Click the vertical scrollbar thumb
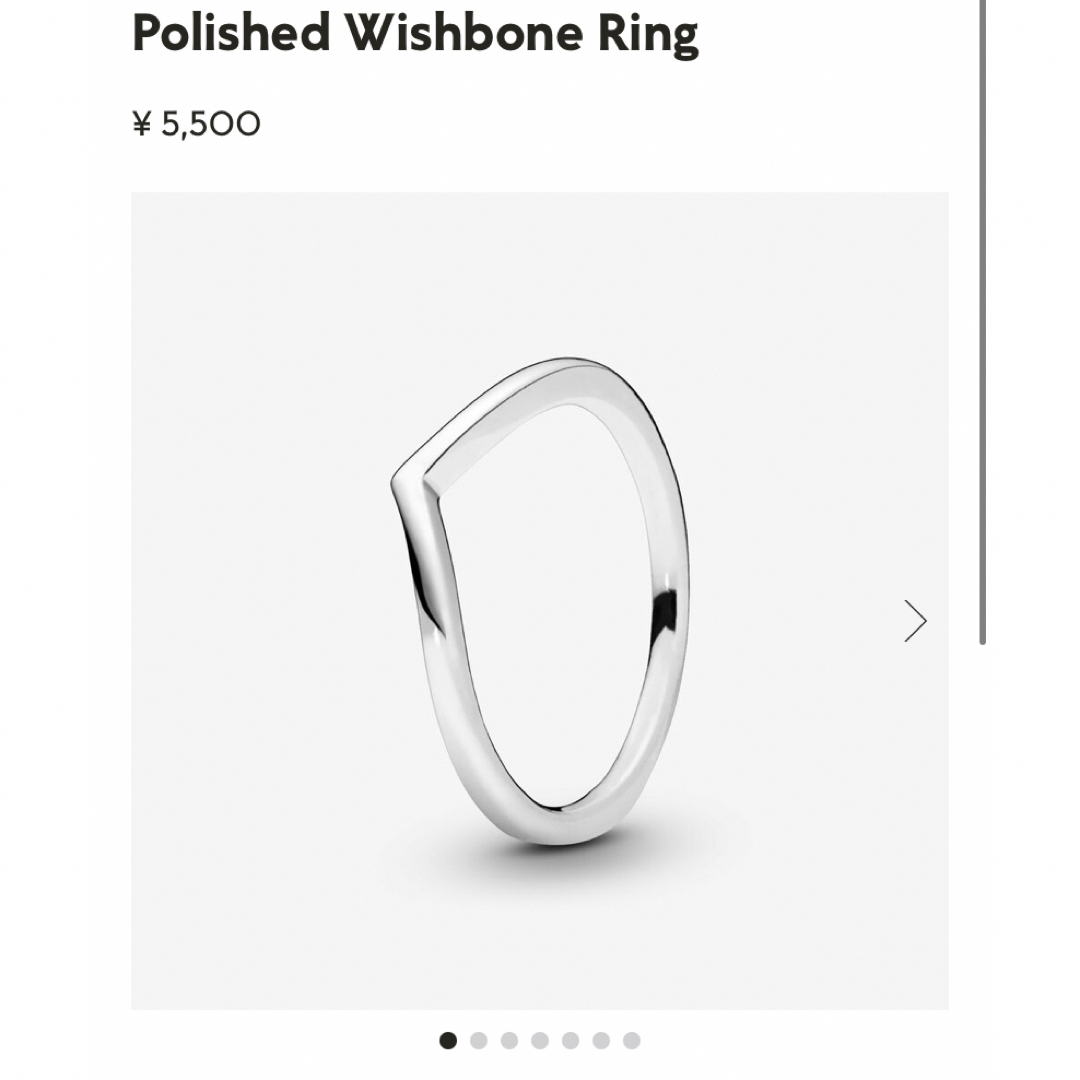 coord(983,320)
